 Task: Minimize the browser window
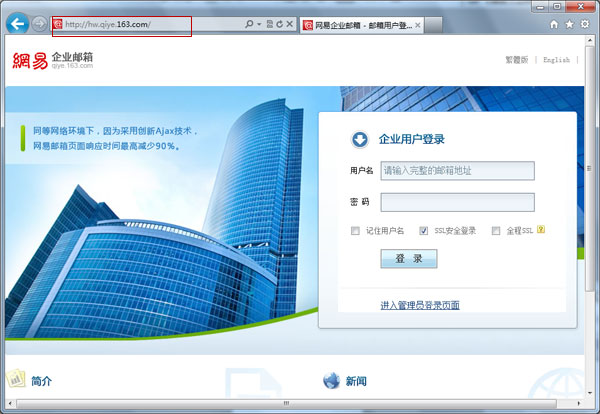pyautogui.click(x=540, y=7)
